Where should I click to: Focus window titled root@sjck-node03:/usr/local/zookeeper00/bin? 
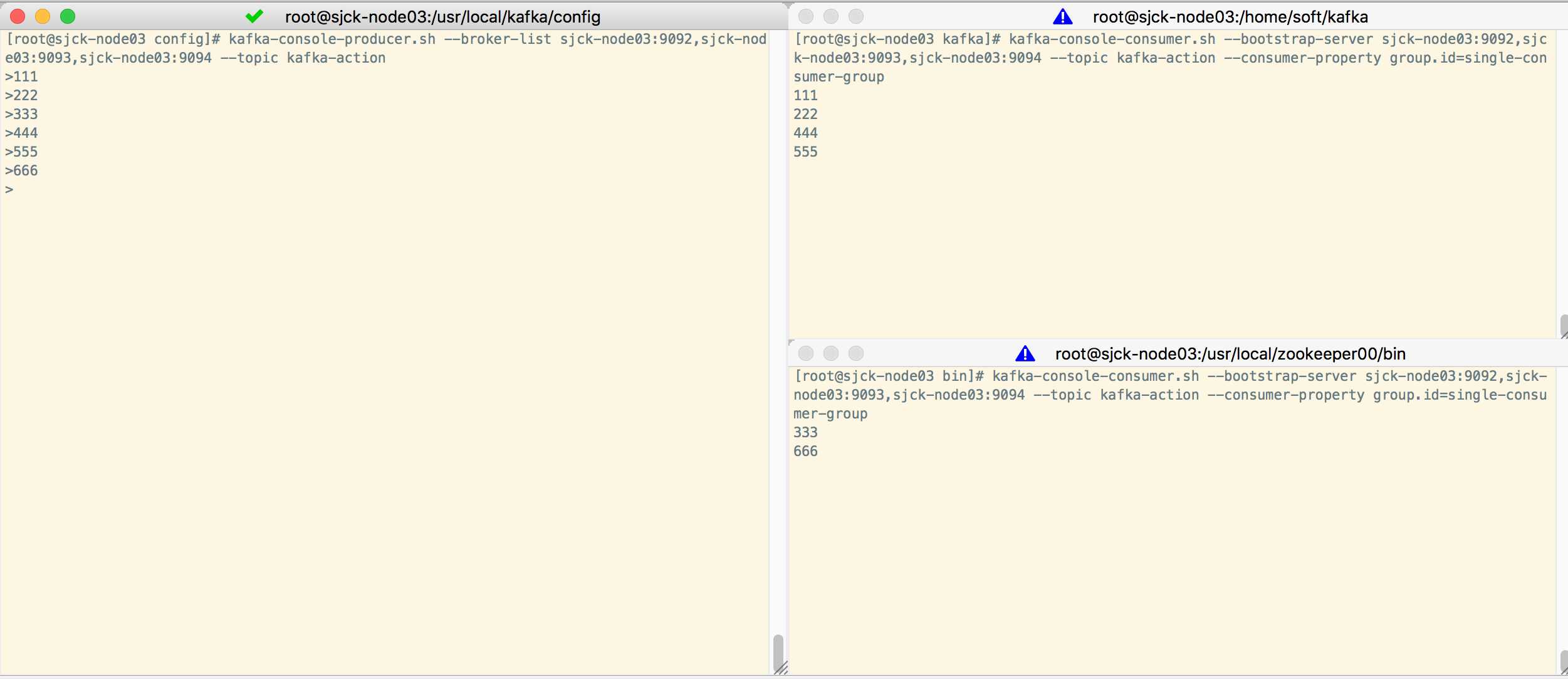[1230, 354]
